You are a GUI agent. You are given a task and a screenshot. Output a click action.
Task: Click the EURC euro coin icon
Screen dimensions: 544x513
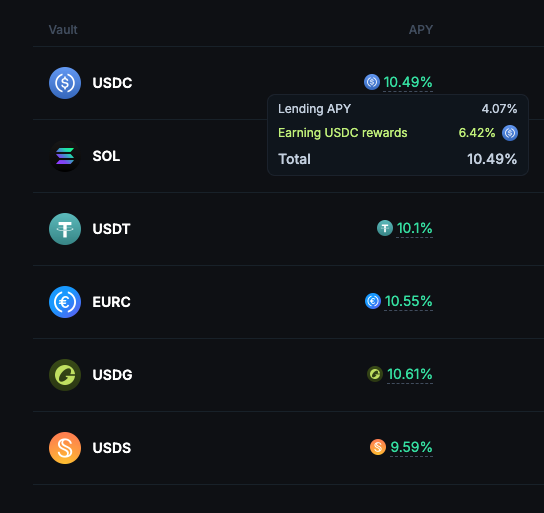coord(65,302)
